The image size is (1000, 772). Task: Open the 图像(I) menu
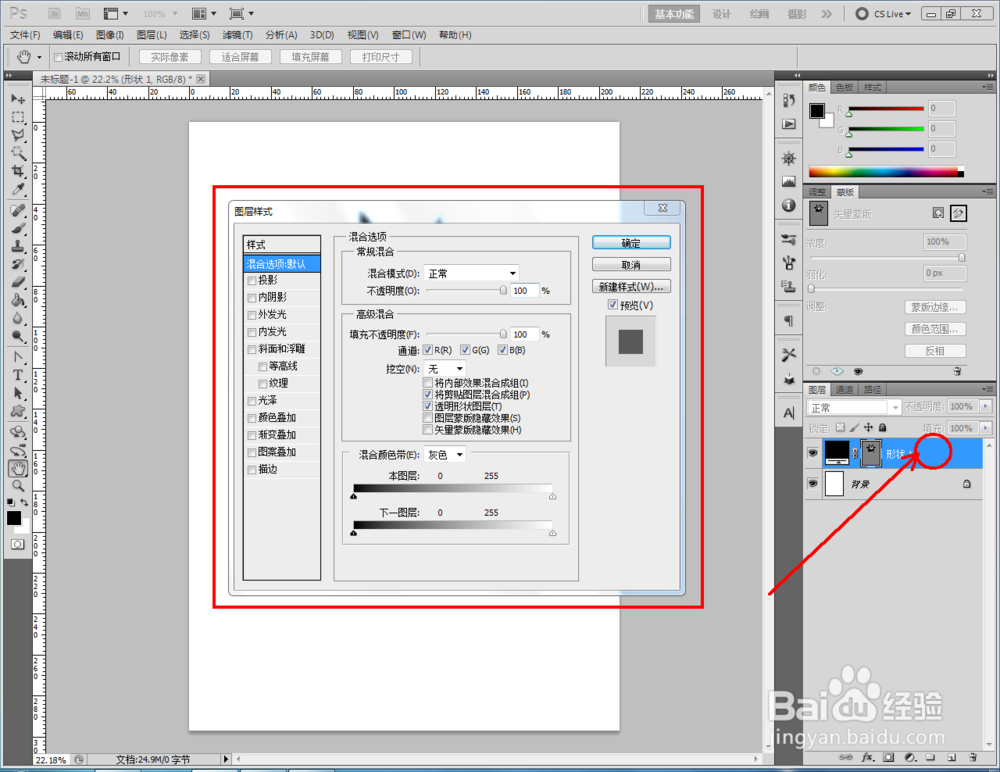tap(110, 35)
